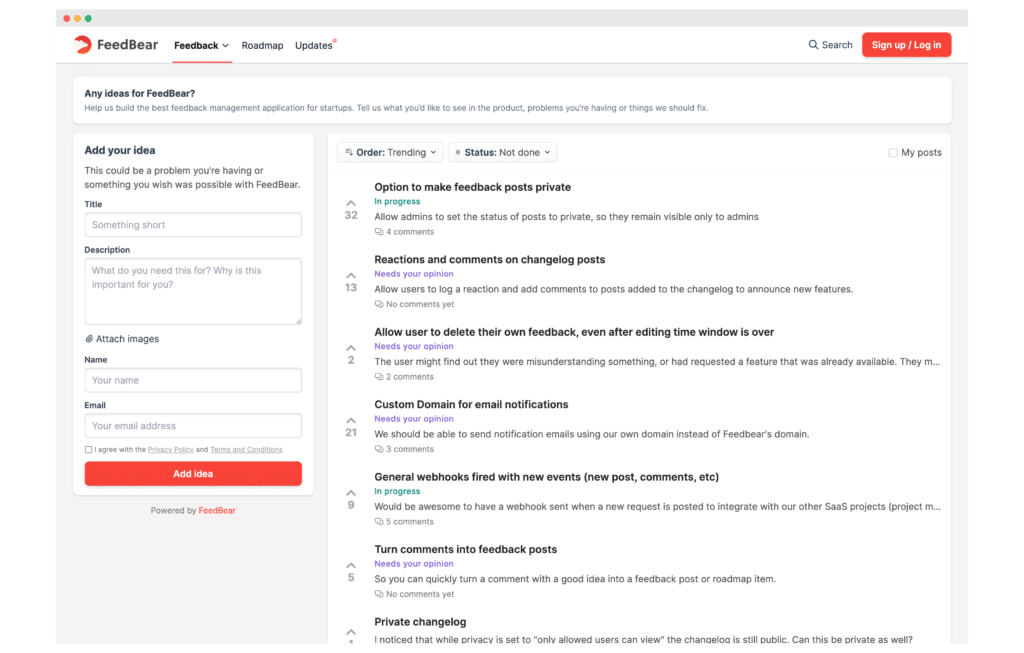Screen dimensions: 1024x653
Task: Click the Attach images paperclip icon
Action: click(x=90, y=338)
